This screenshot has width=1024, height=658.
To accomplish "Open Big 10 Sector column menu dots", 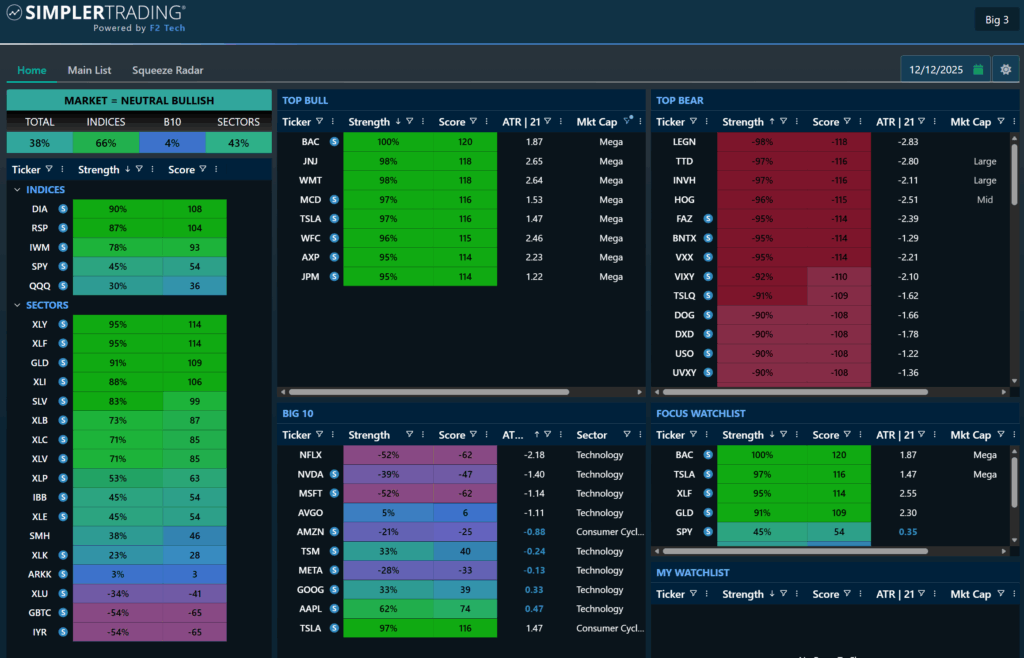I will (638, 435).
